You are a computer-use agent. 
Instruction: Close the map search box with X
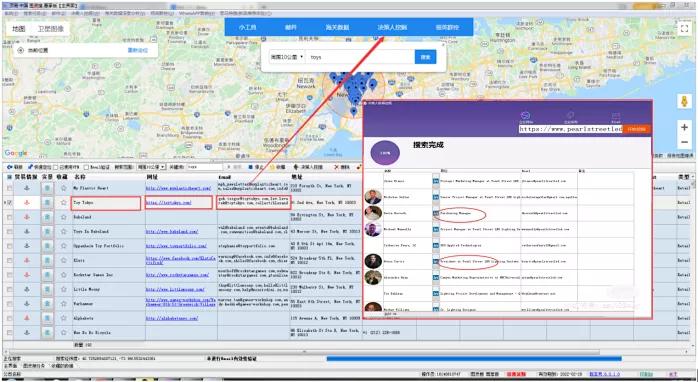click(x=442, y=45)
